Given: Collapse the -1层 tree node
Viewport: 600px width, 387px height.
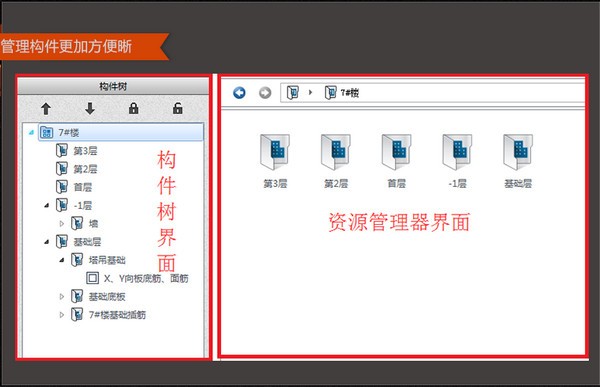Looking at the screenshot, I should [x=47, y=206].
